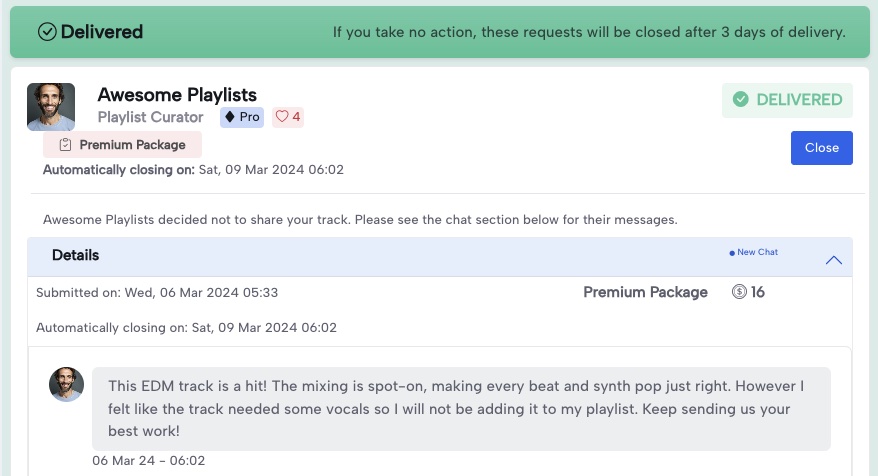Click the green check icon in the DELIVERED status badge
Viewport: 878px width, 476px height.
tap(740, 100)
